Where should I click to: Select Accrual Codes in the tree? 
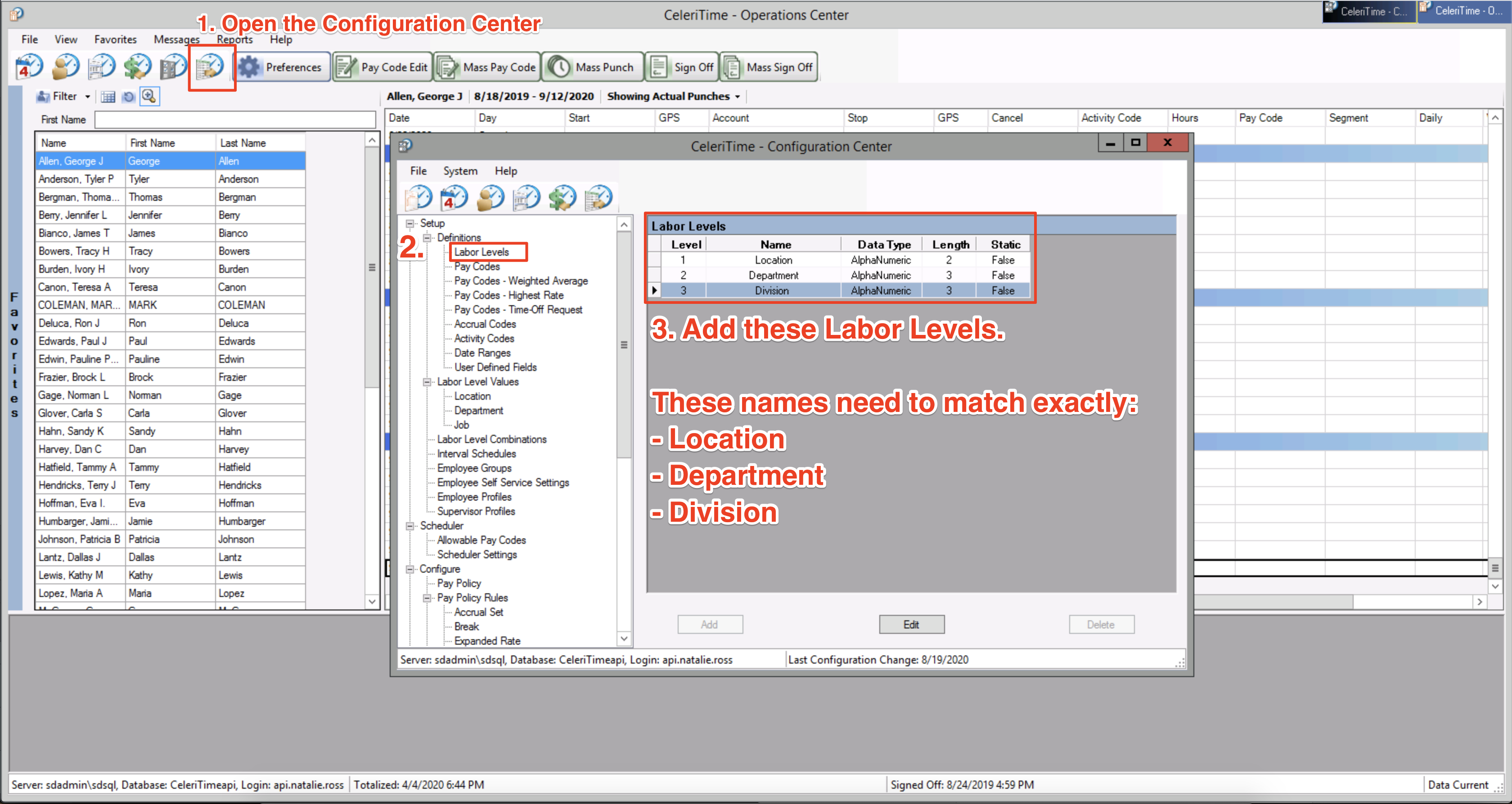(485, 324)
